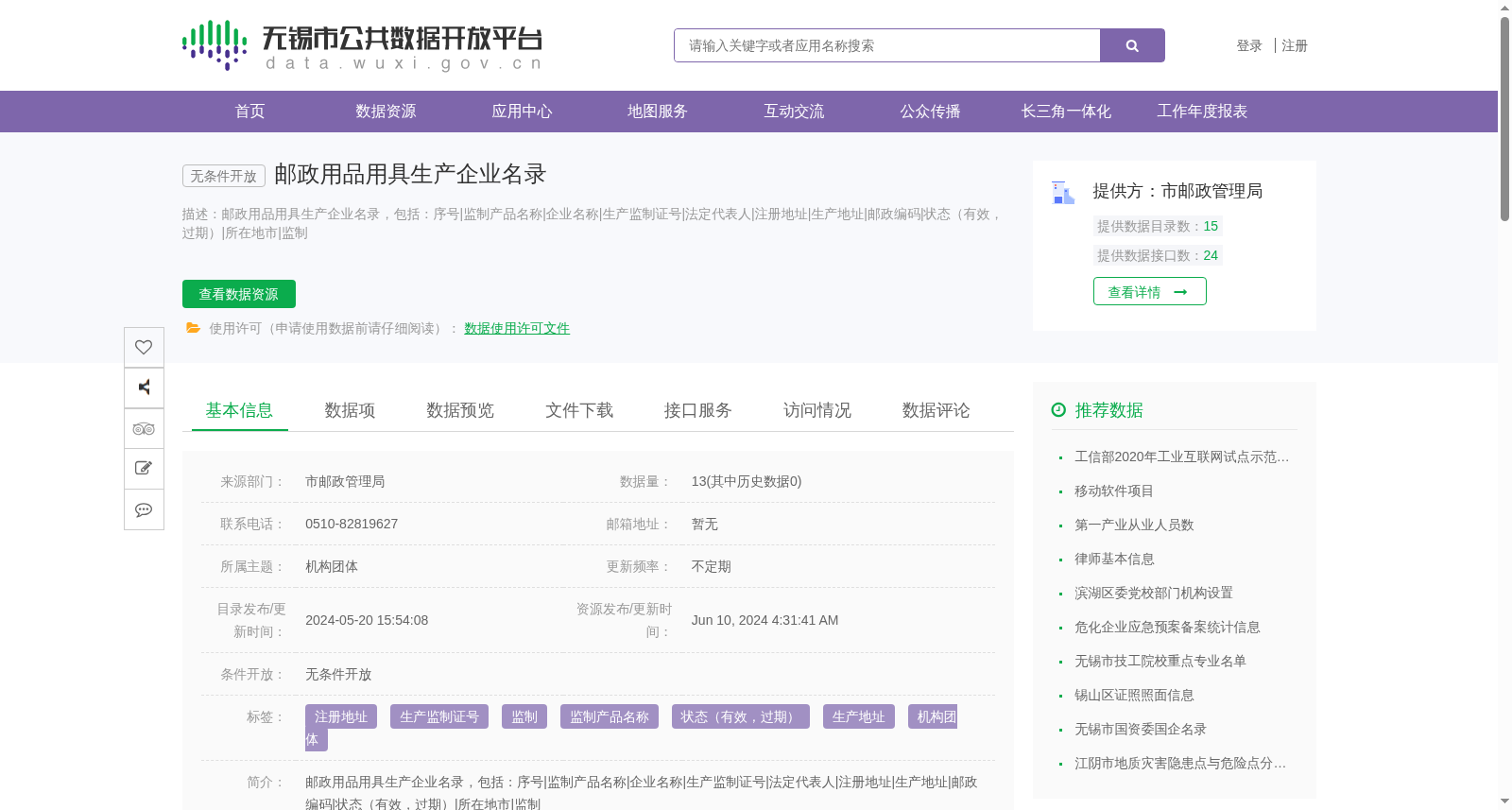Image resolution: width=1512 pixels, height=810 pixels.
Task: Open recommended 危化企业应急预案备案统计信息 link
Action: tap(1167, 627)
